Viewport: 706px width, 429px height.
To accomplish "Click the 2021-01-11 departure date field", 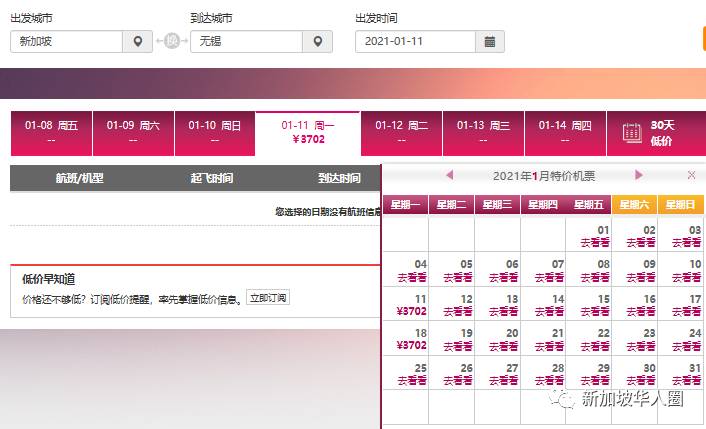I will pyautogui.click(x=415, y=41).
